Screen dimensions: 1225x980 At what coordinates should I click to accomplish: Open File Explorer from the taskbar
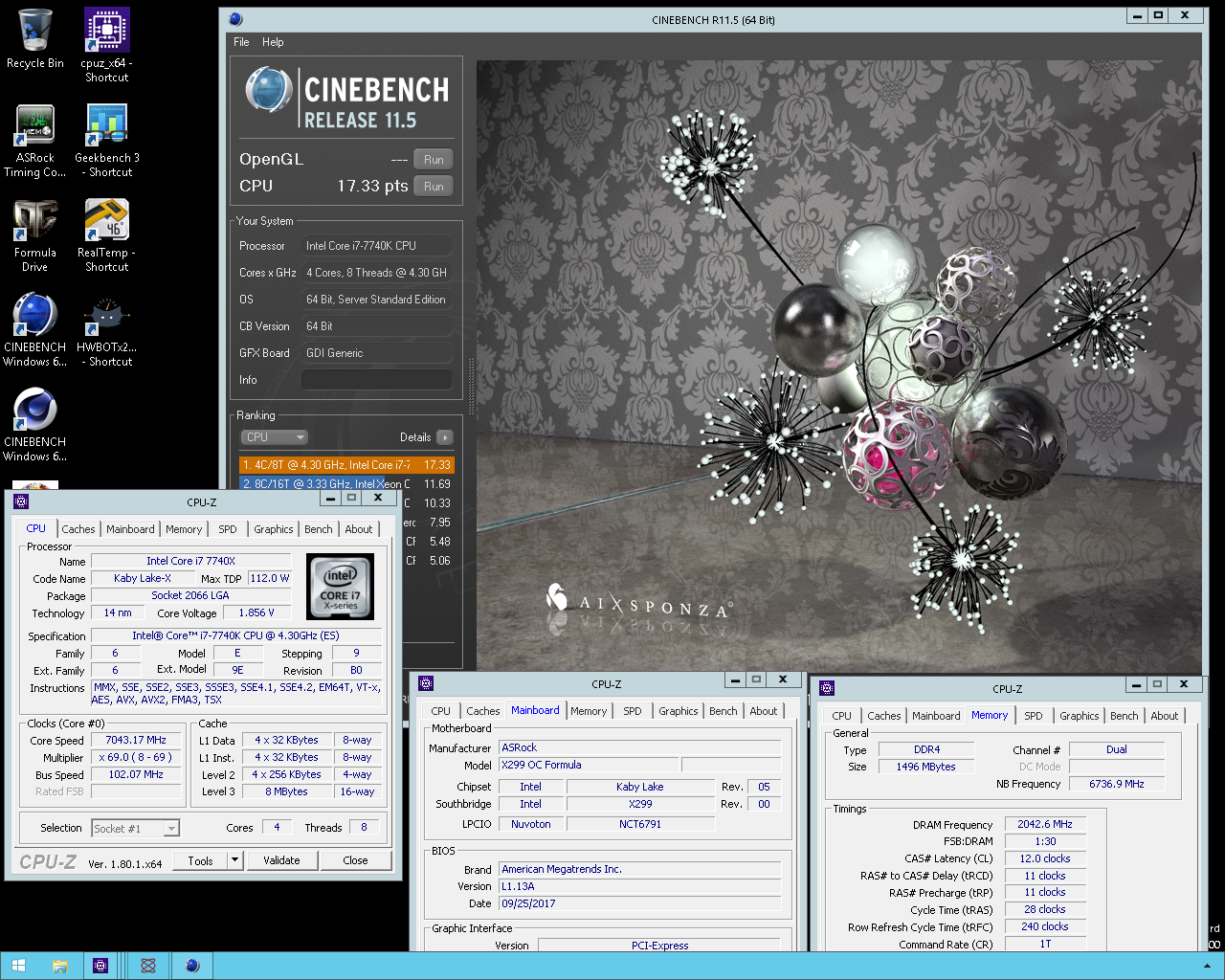tap(59, 966)
